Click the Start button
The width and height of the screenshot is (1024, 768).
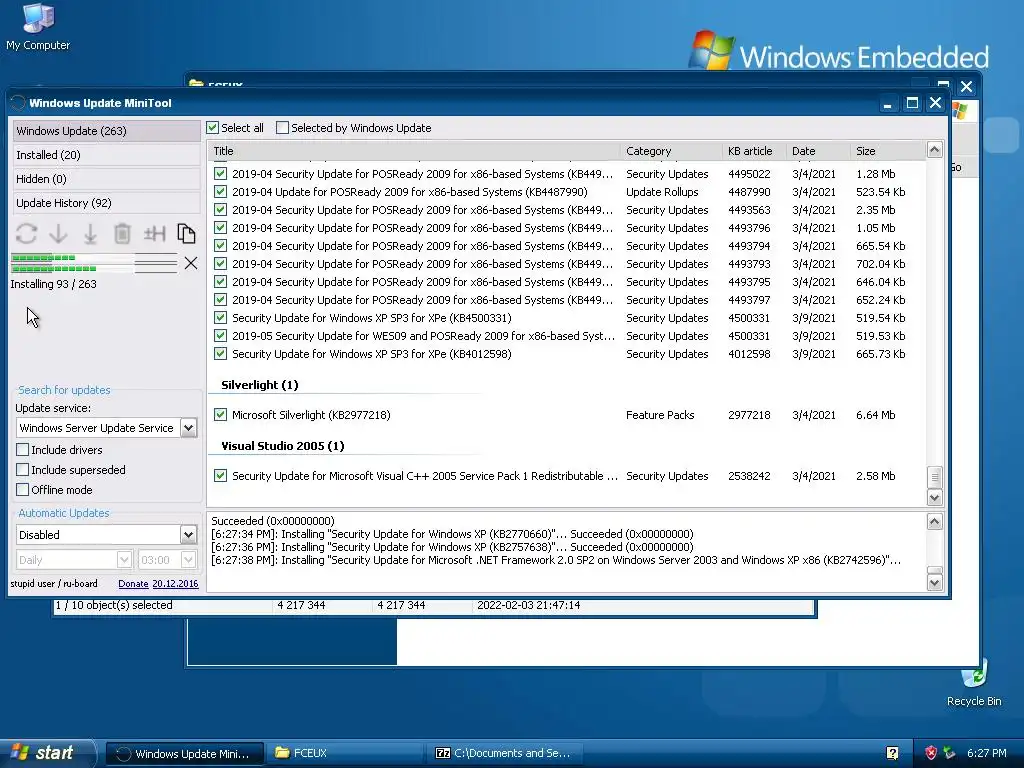[x=47, y=753]
